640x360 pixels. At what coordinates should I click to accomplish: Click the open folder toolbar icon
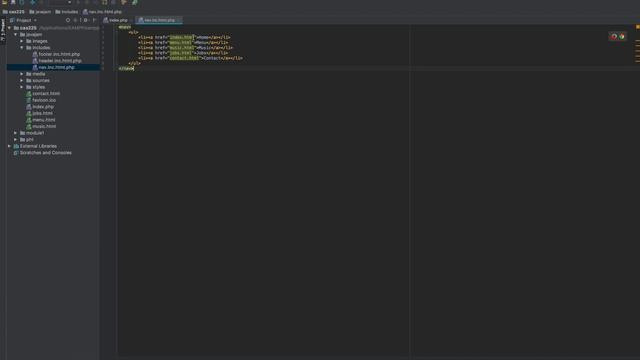[4, 2]
